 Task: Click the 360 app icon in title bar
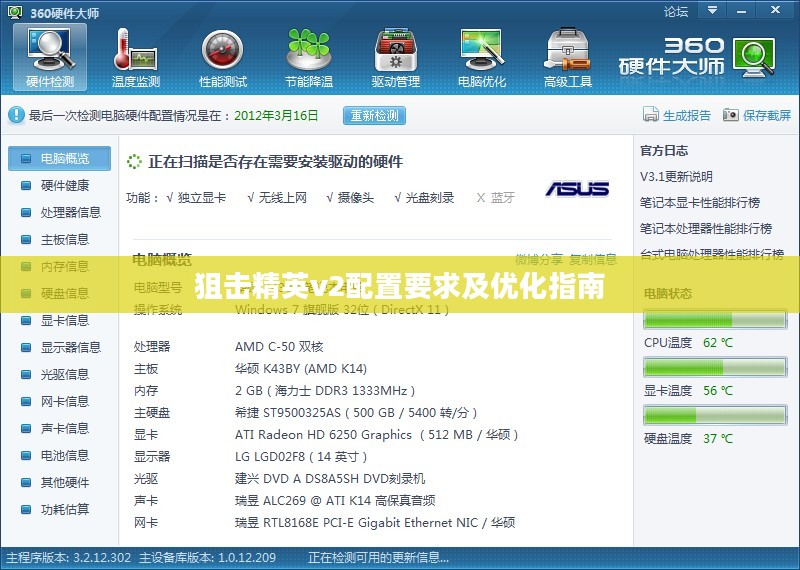tap(15, 12)
